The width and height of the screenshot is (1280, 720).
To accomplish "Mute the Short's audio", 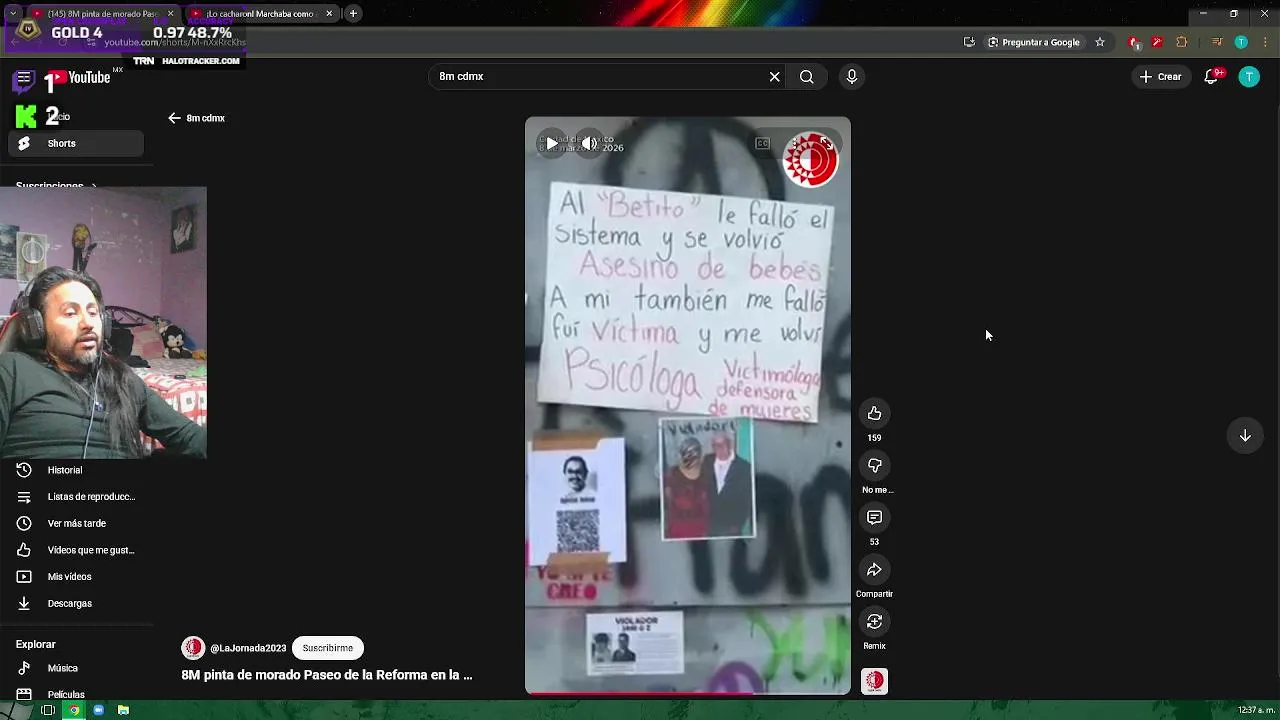I will point(590,143).
